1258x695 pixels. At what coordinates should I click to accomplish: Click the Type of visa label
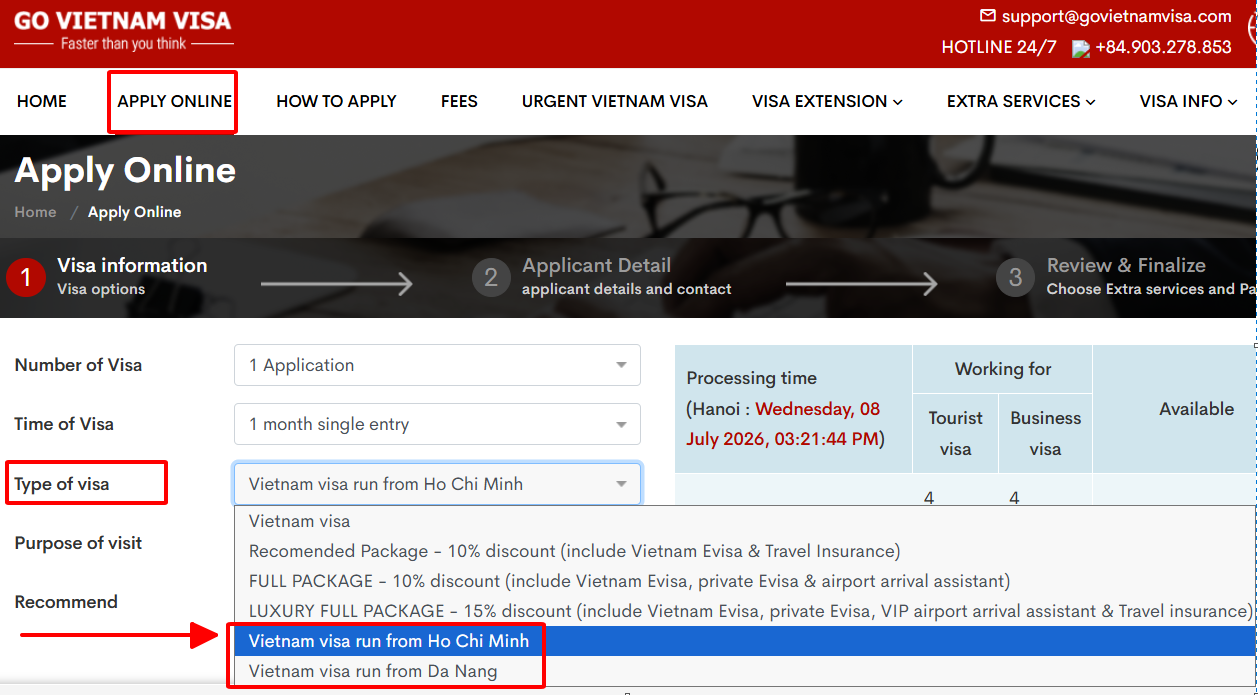[62, 484]
